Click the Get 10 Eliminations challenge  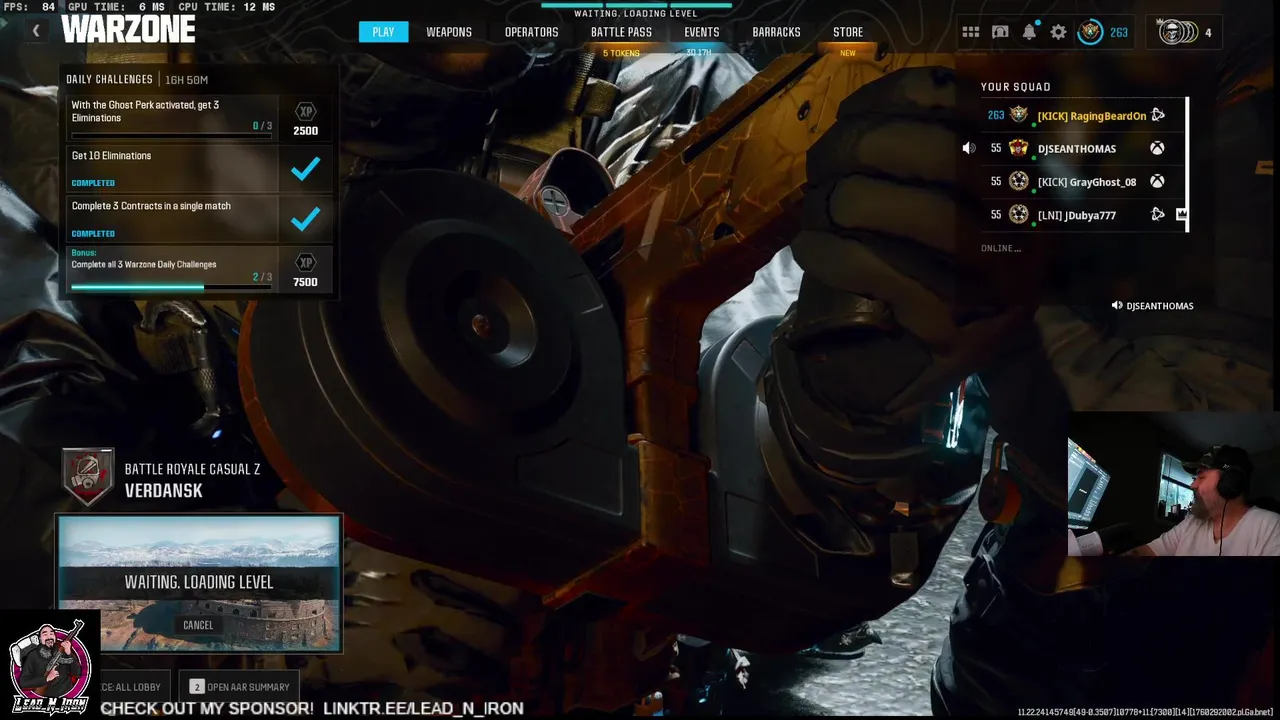174,168
